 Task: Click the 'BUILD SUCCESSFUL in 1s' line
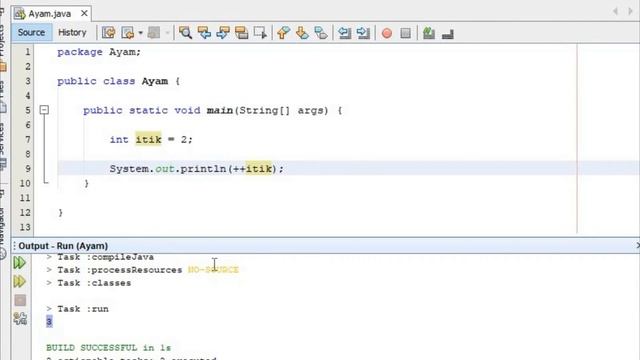point(109,348)
